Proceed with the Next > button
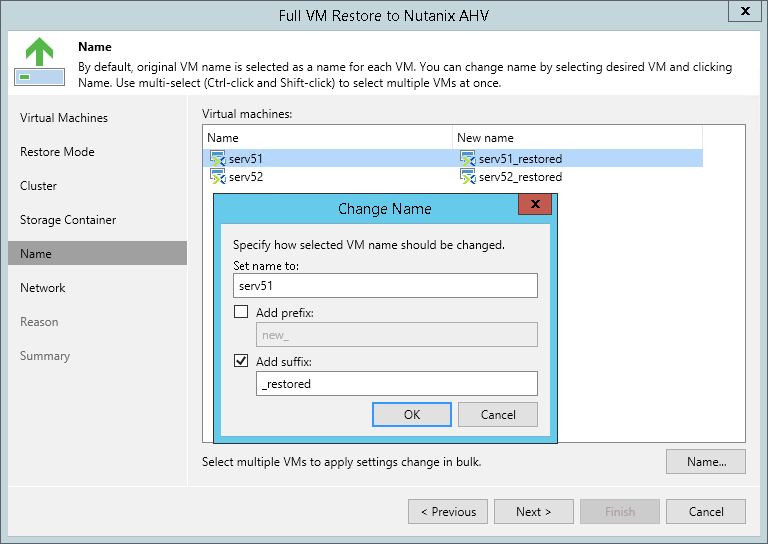This screenshot has width=768, height=544. [x=533, y=511]
